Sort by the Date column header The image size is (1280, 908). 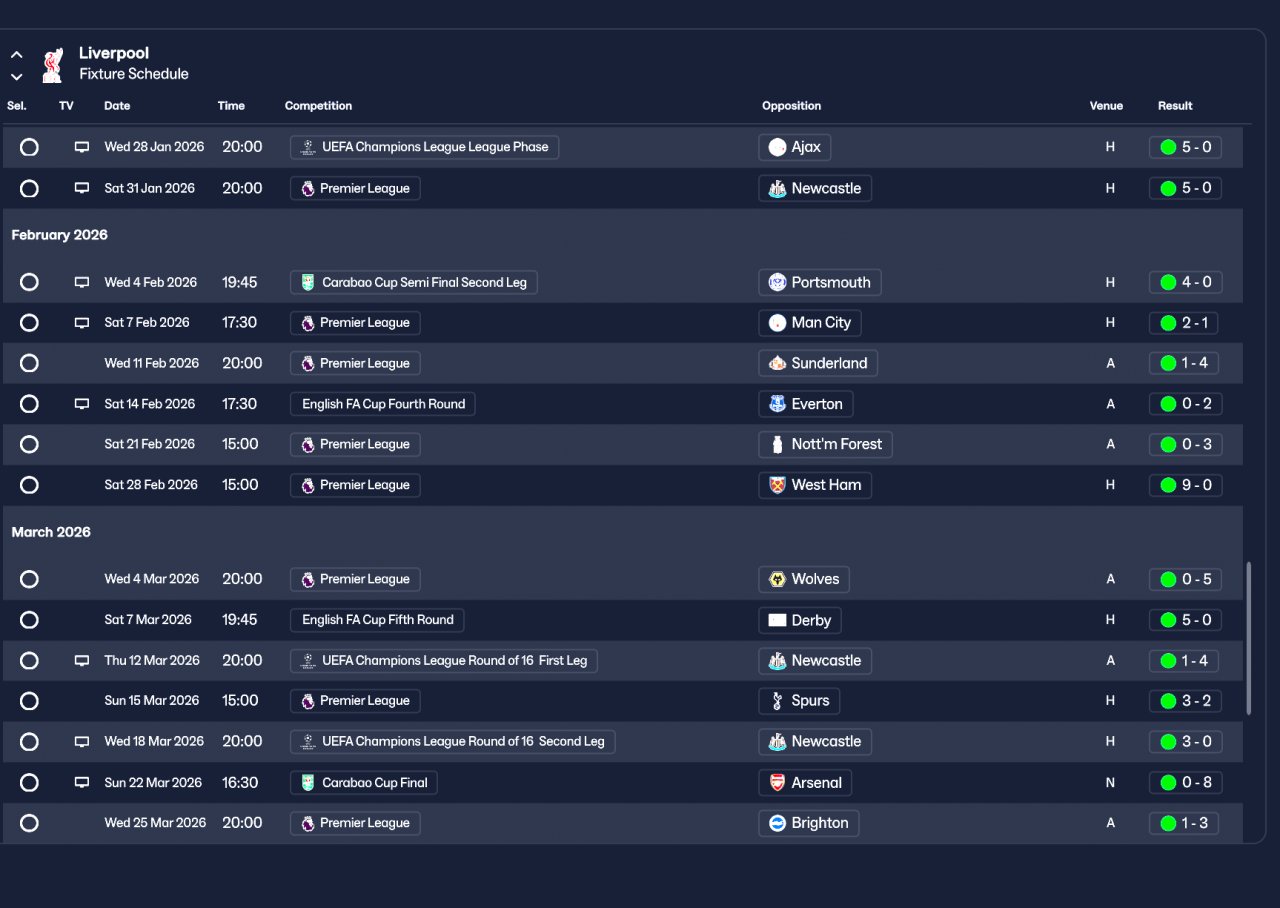point(117,106)
